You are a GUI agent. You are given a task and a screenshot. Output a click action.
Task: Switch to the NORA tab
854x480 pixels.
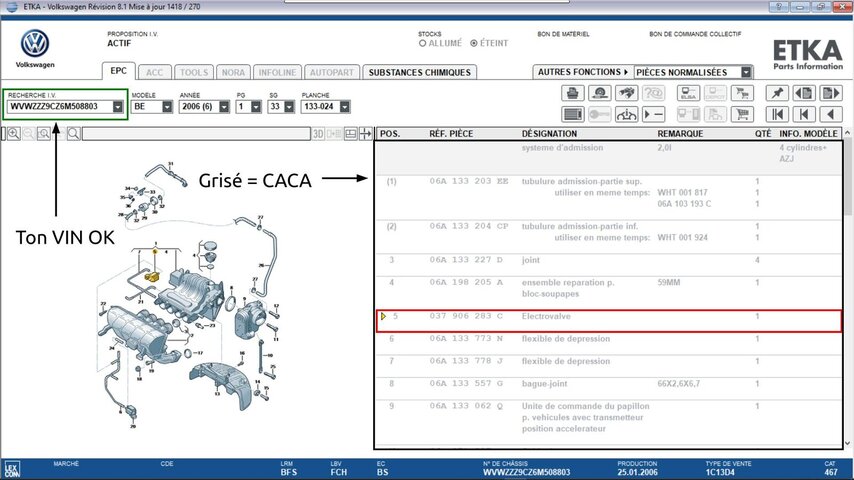click(x=233, y=72)
